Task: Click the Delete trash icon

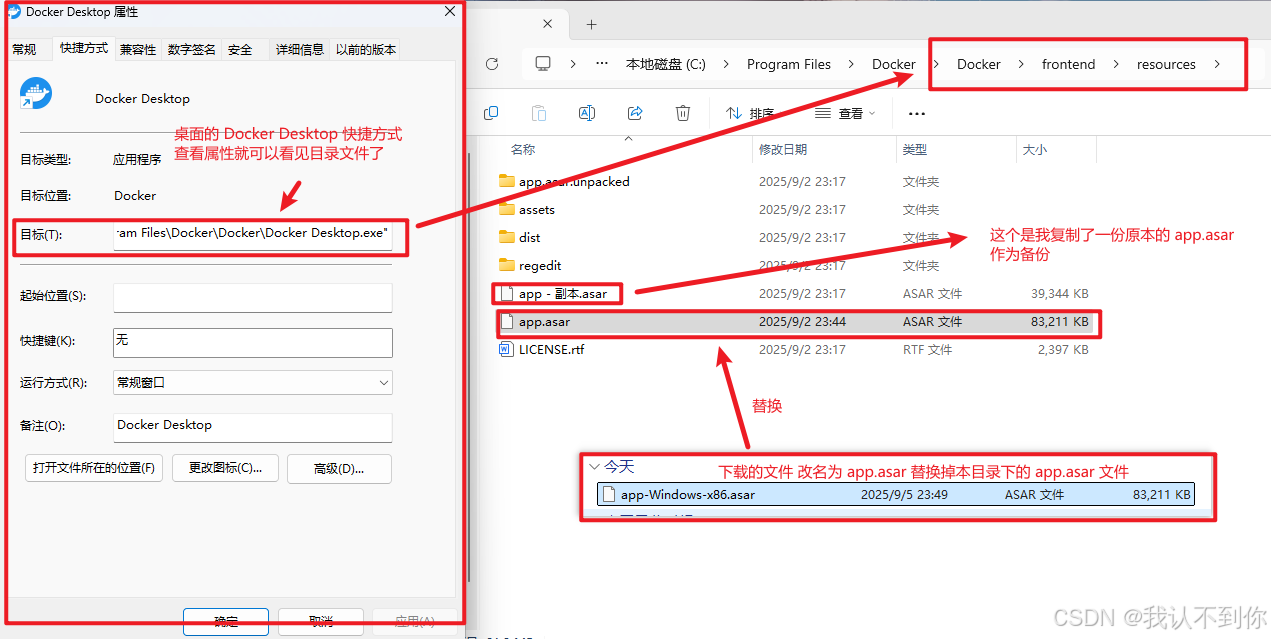Action: click(683, 113)
